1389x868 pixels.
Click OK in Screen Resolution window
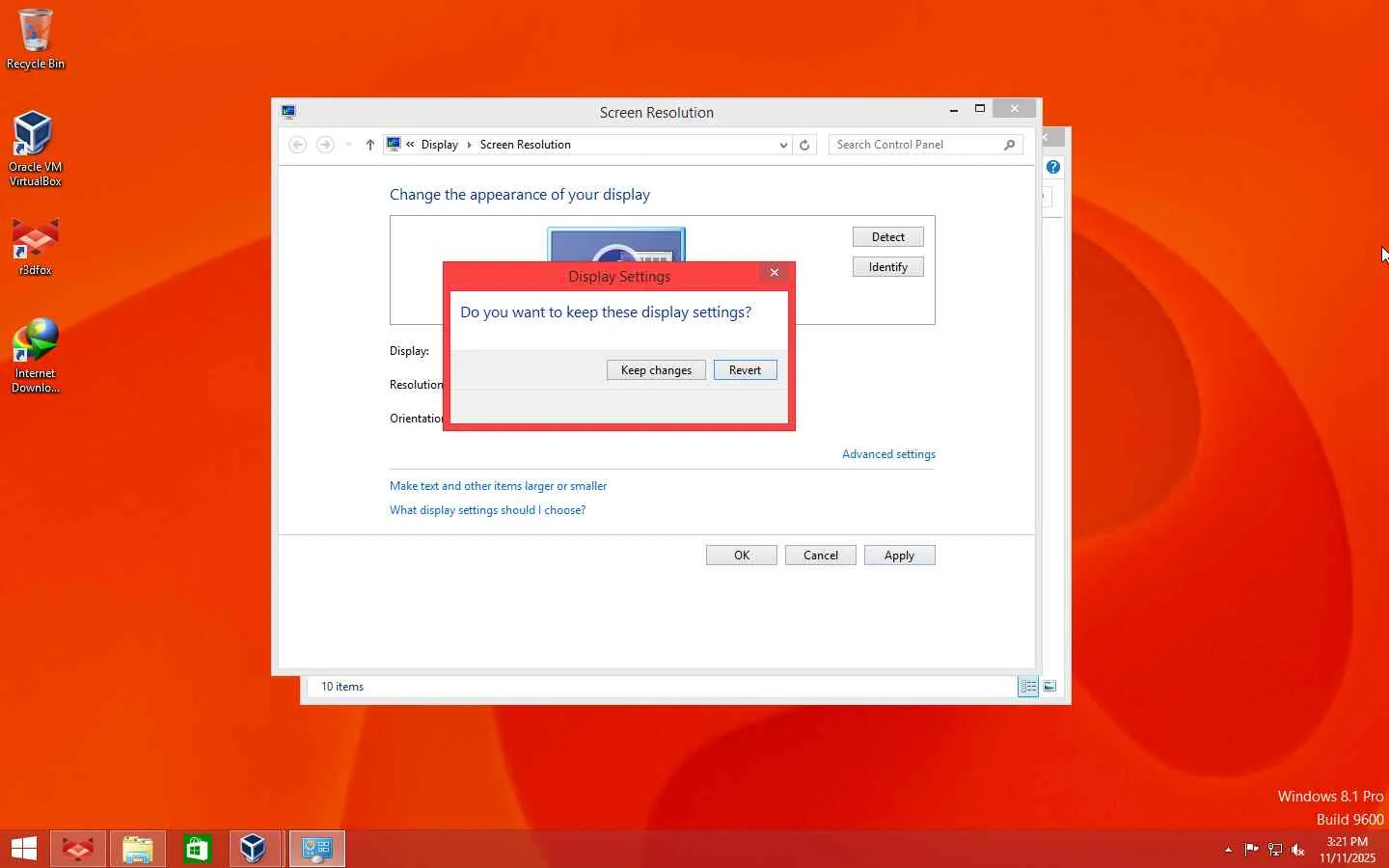741,556
